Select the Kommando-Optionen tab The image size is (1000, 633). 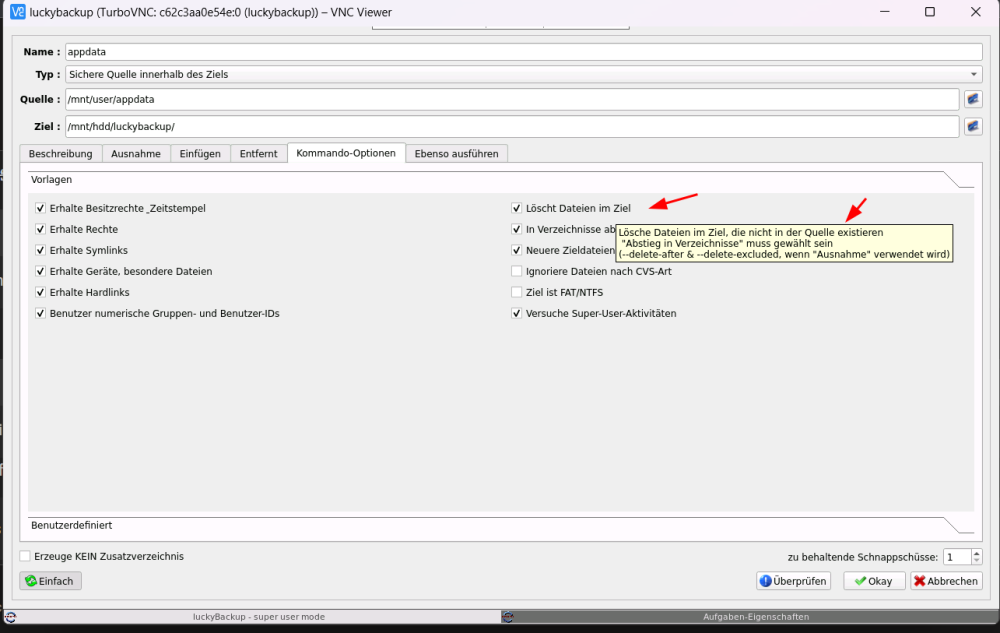(x=346, y=153)
